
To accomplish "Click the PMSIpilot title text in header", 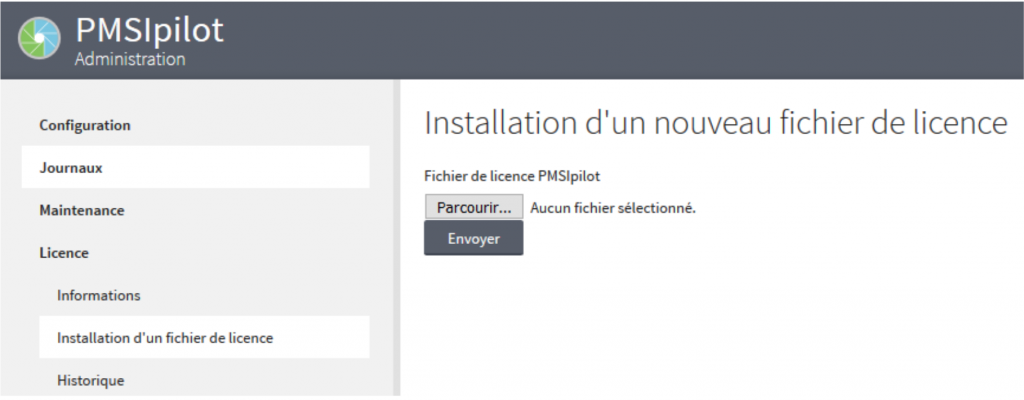I will tap(149, 30).
